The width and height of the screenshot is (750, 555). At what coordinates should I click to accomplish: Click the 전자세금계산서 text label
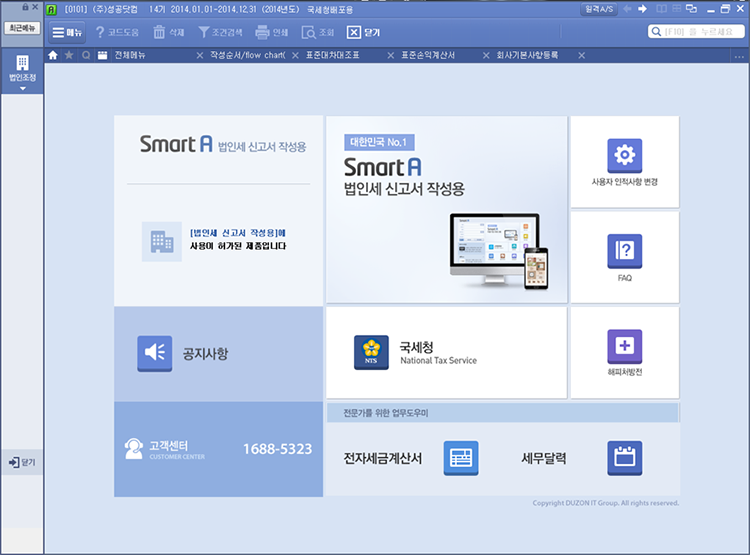click(383, 458)
